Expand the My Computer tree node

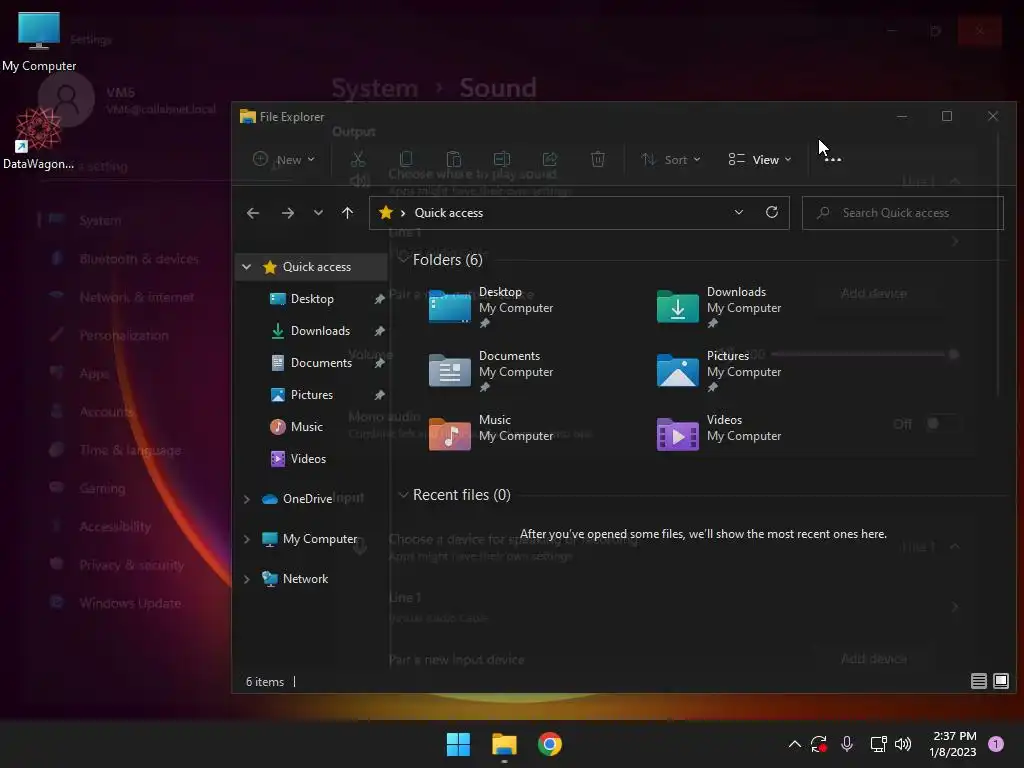[246, 539]
